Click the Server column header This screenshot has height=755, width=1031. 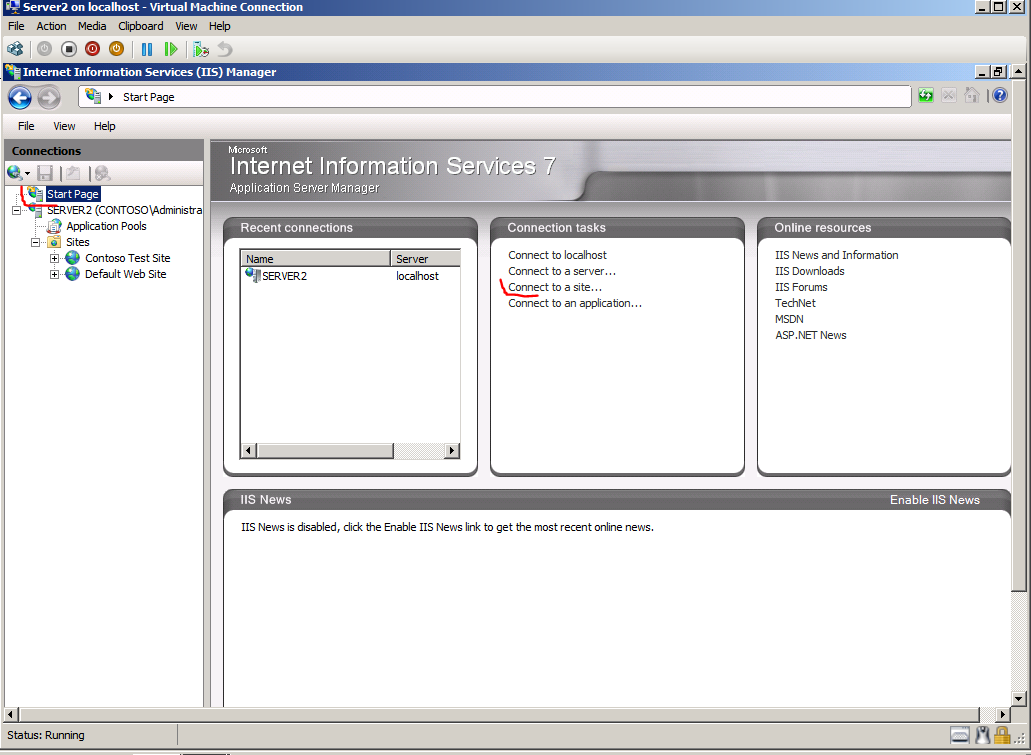pyautogui.click(x=425, y=258)
